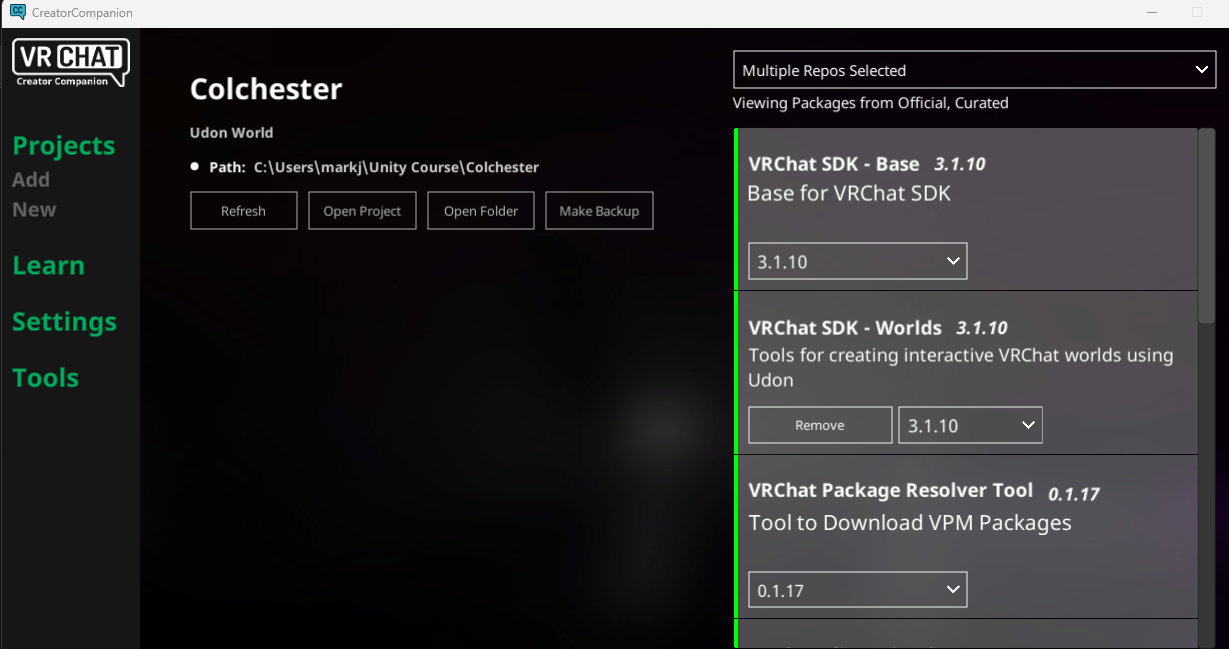Click the Colchester project title
Viewport: 1229px width, 649px height.
(x=266, y=89)
